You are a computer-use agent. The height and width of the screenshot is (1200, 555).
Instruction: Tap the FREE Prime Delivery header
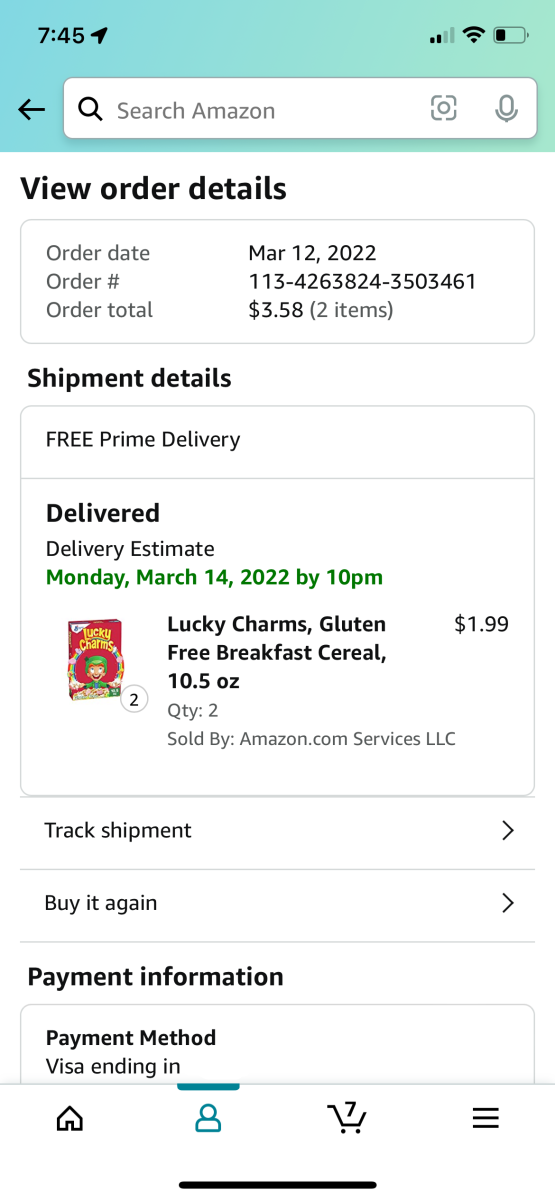(x=143, y=440)
